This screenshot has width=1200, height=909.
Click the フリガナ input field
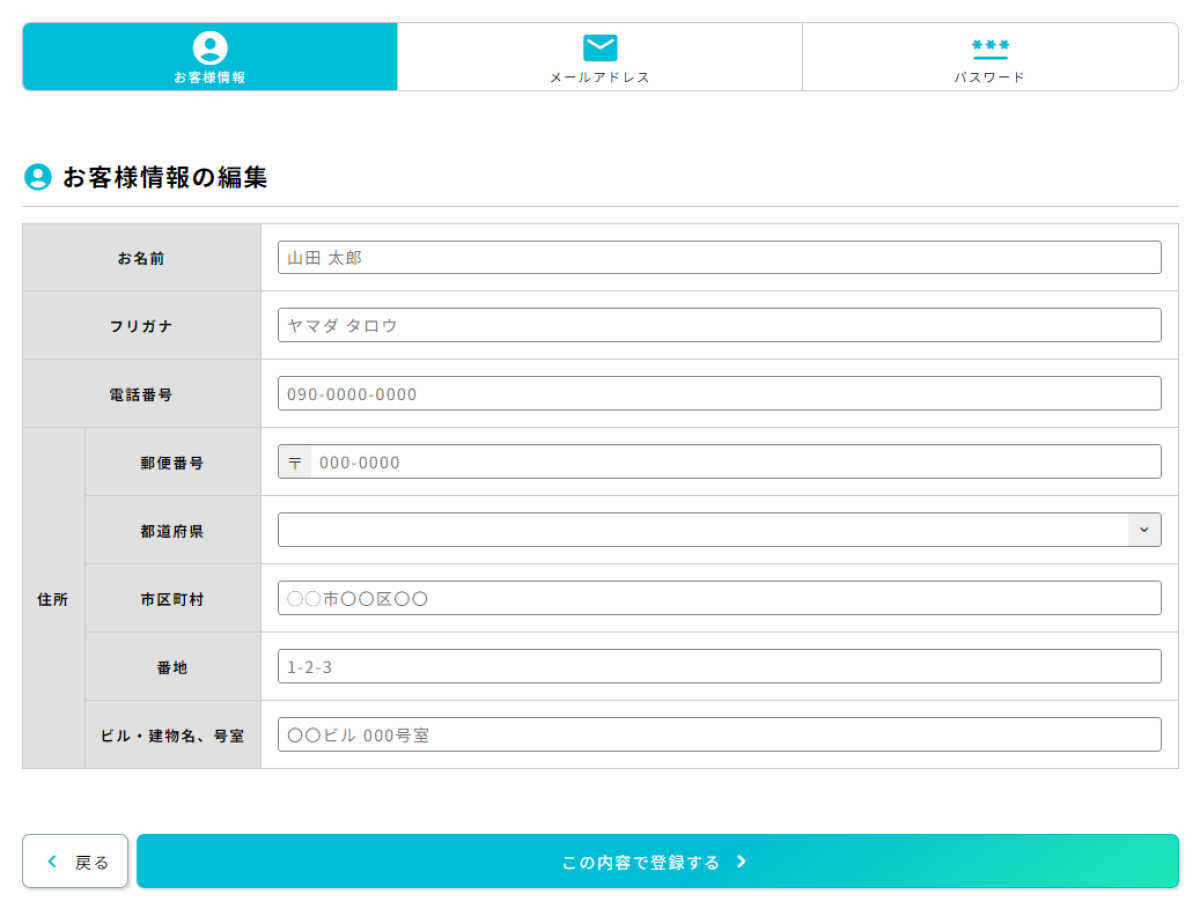point(719,326)
